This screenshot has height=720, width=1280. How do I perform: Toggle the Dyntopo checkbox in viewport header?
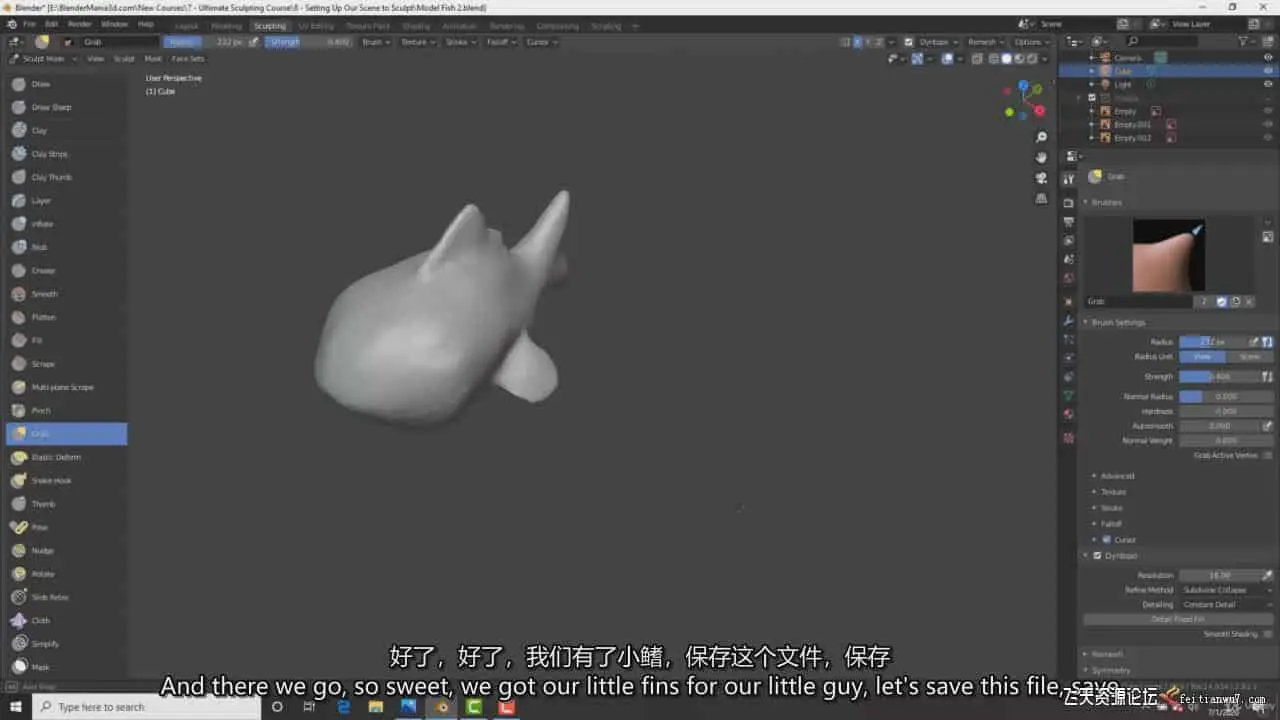click(x=908, y=42)
